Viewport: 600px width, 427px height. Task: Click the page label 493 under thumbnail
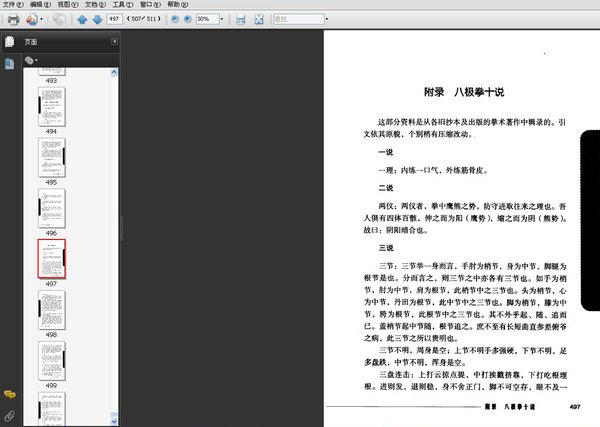pos(51,81)
